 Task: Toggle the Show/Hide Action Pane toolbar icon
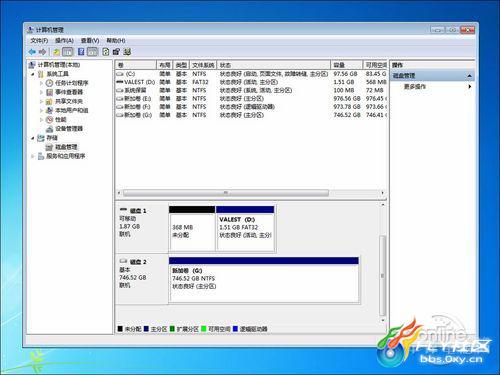click(x=92, y=52)
